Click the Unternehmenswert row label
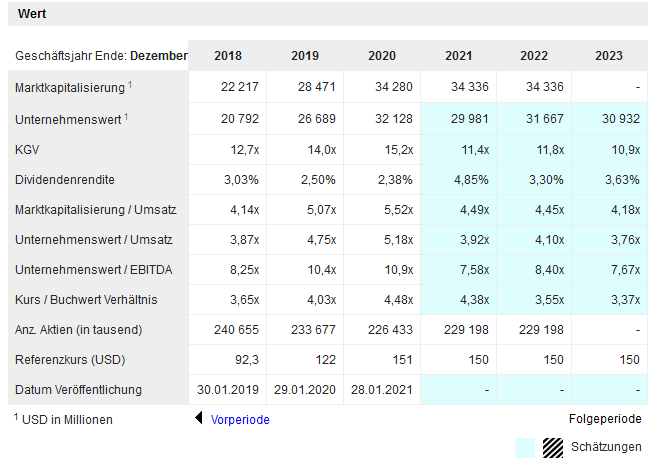Image resolution: width=654 pixels, height=466 pixels. pos(68,119)
